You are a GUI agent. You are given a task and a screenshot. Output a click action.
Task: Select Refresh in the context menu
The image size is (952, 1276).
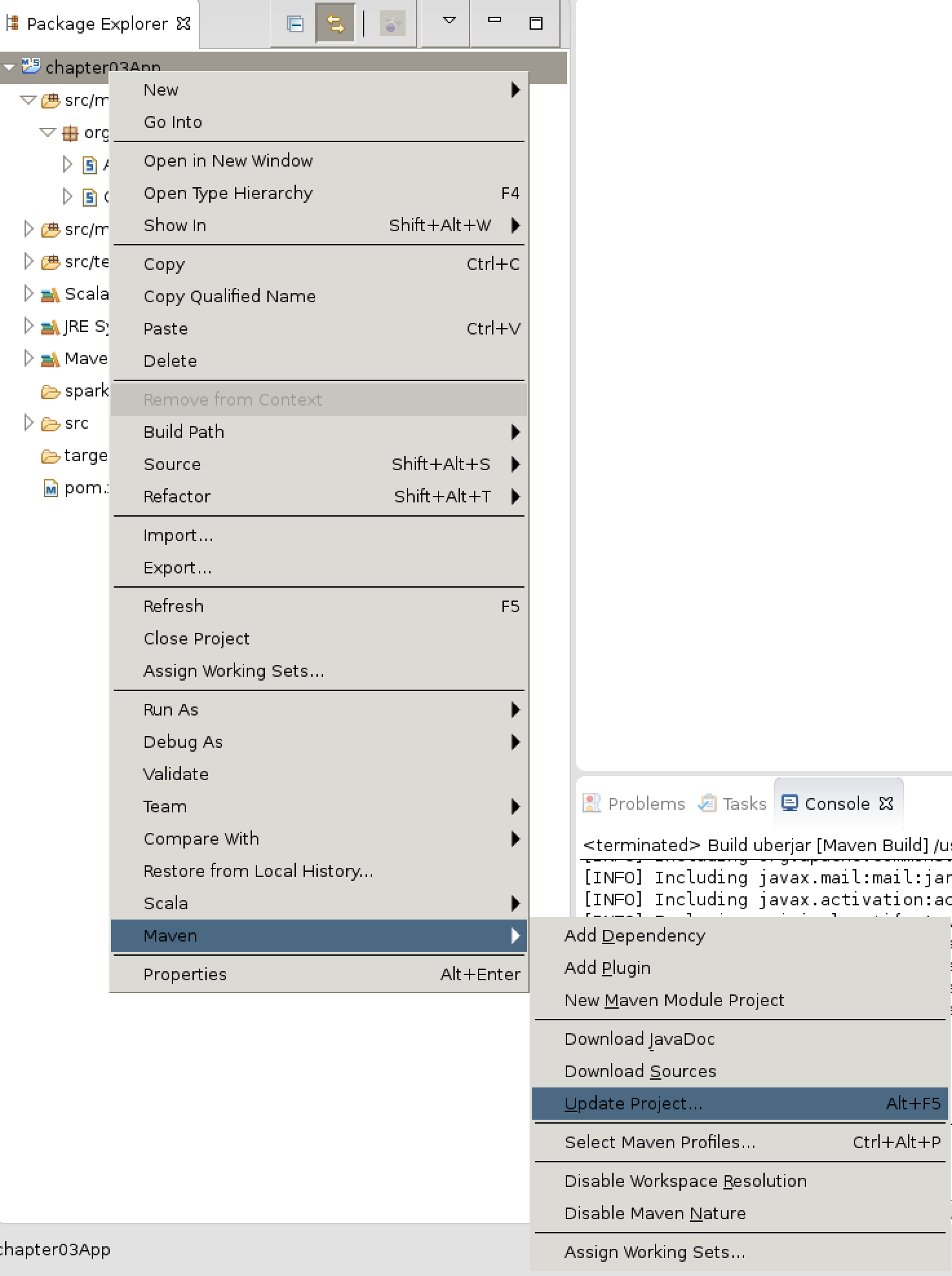coord(319,606)
